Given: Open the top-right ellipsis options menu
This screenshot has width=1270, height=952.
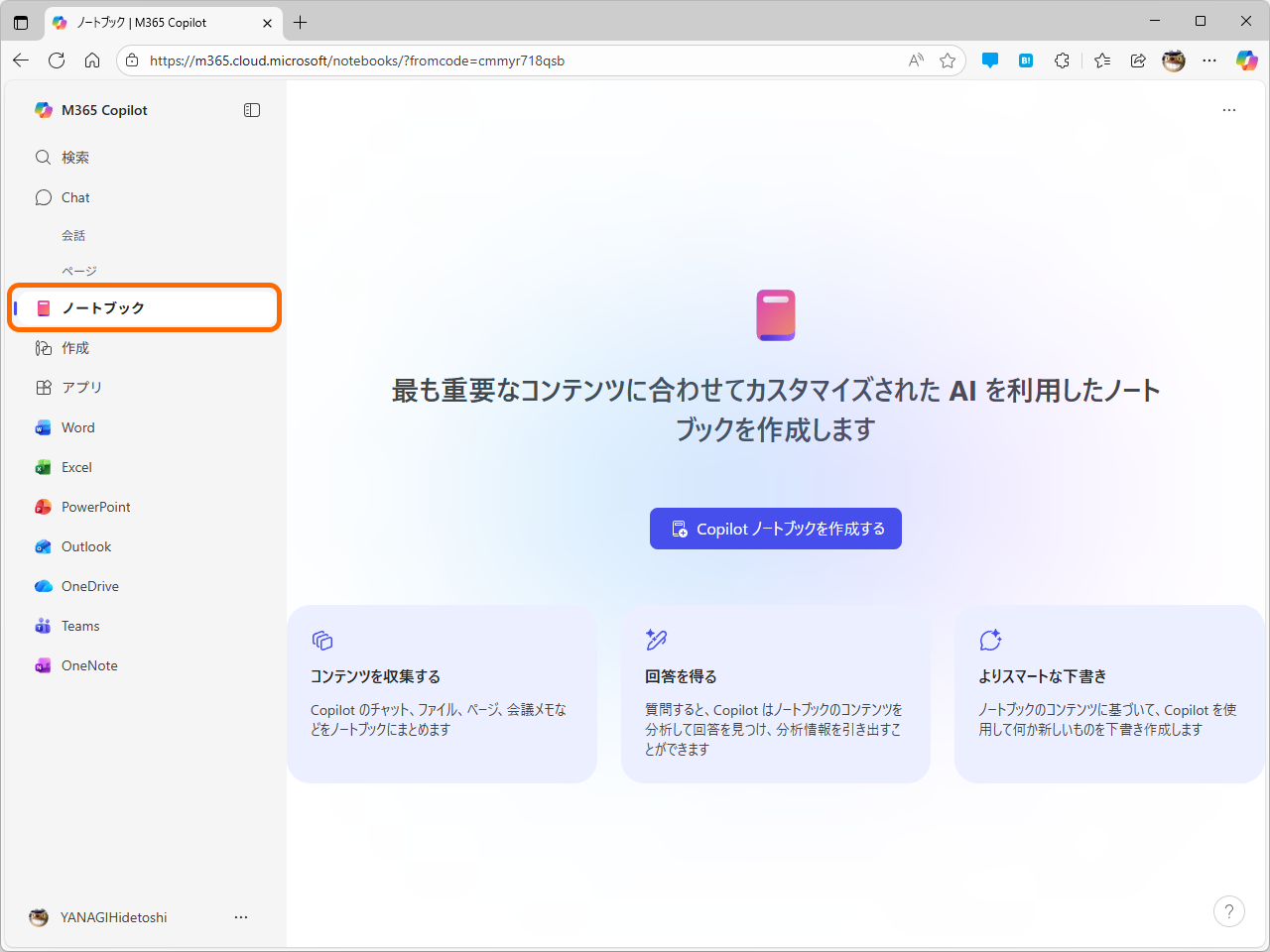Looking at the screenshot, I should [x=1229, y=110].
